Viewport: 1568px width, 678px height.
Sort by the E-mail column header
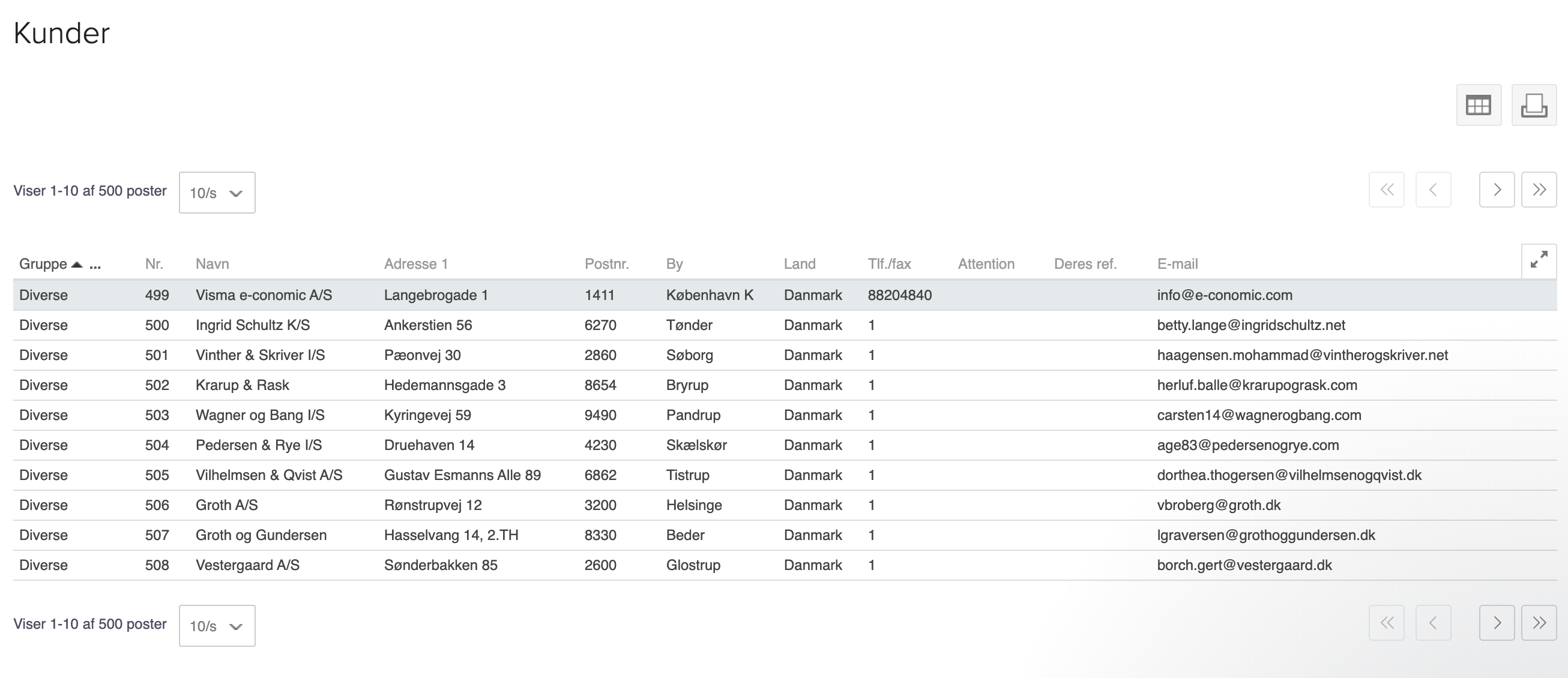tap(1177, 264)
